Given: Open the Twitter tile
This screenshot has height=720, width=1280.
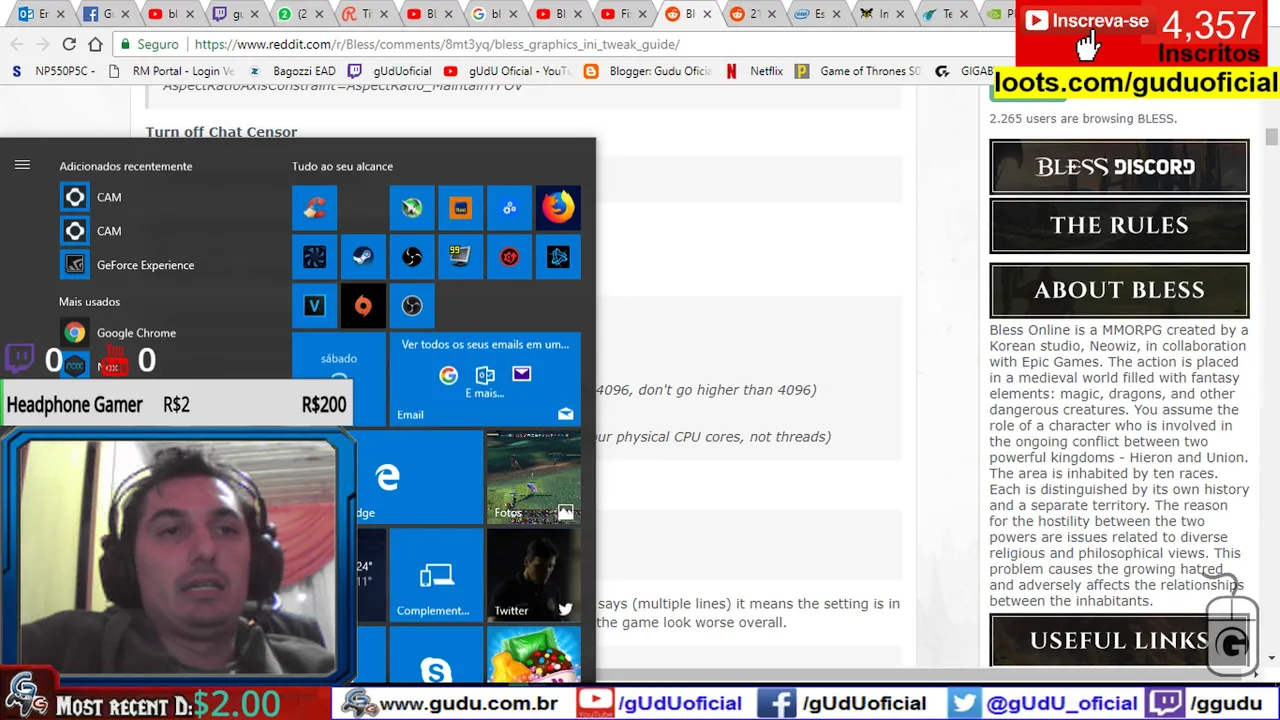Looking at the screenshot, I should point(533,576).
